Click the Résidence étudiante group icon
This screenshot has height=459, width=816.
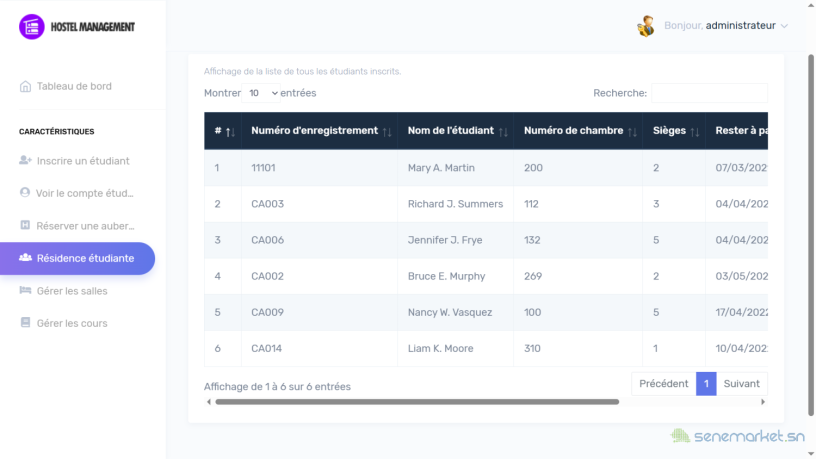point(25,258)
